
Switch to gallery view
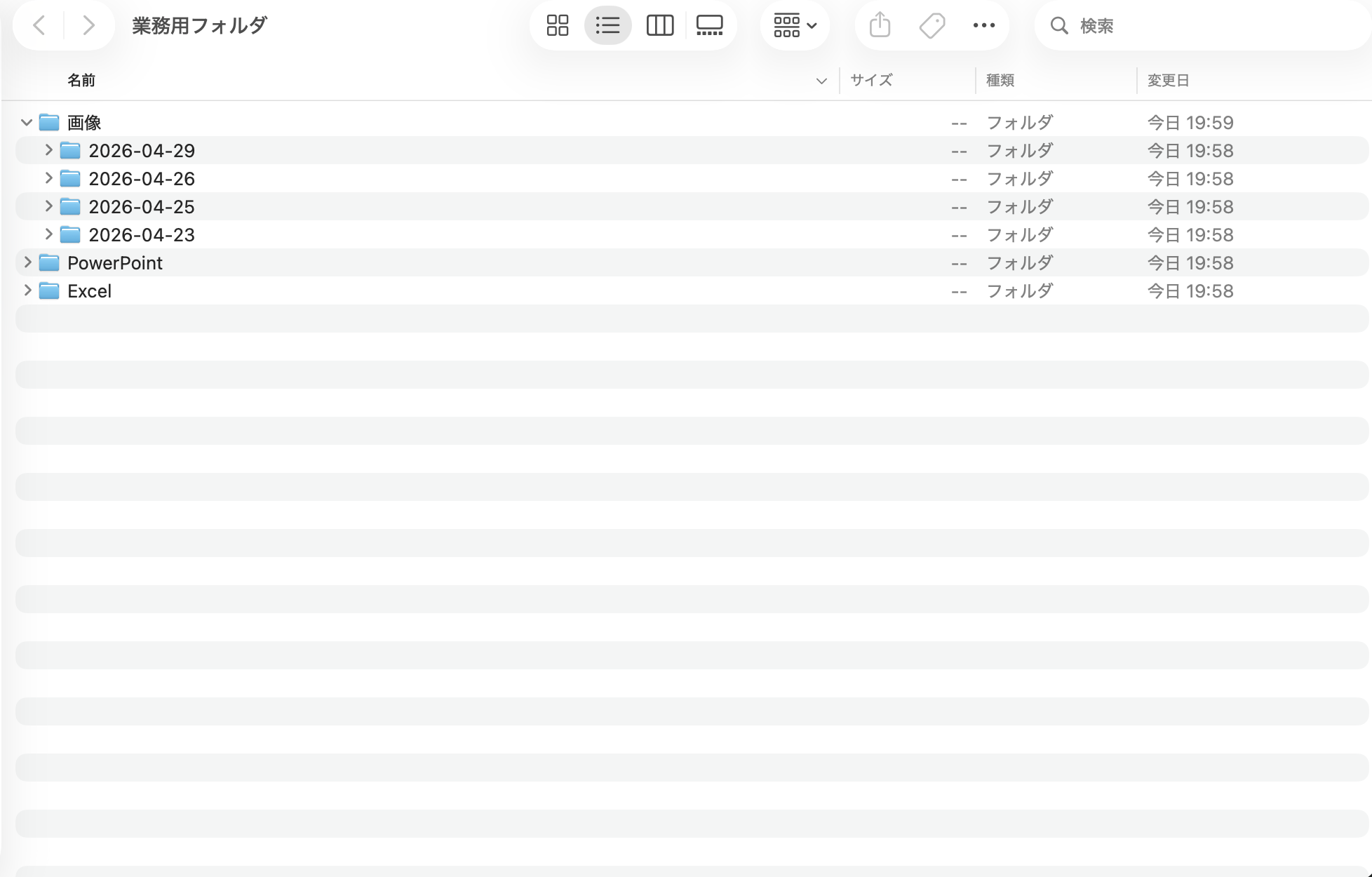point(709,26)
